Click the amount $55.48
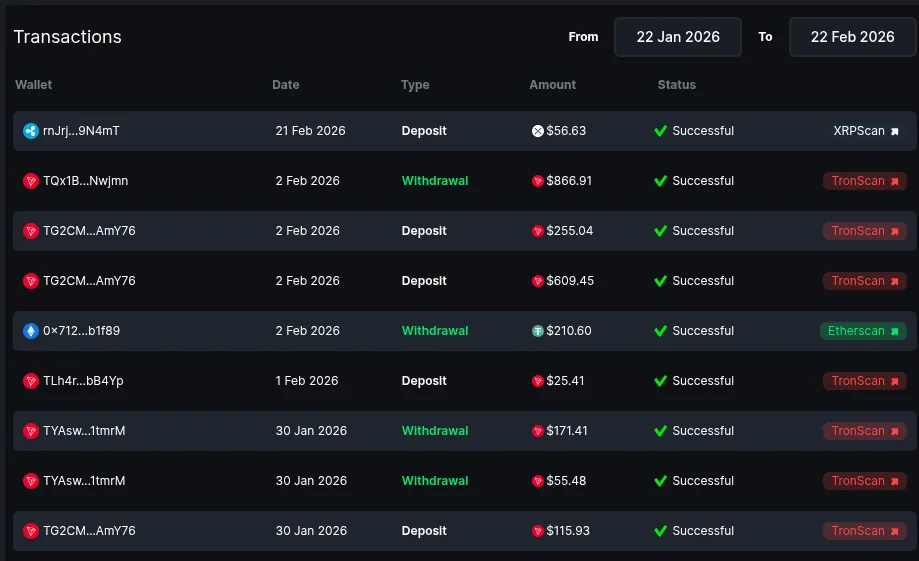The width and height of the screenshot is (919, 561). click(566, 481)
